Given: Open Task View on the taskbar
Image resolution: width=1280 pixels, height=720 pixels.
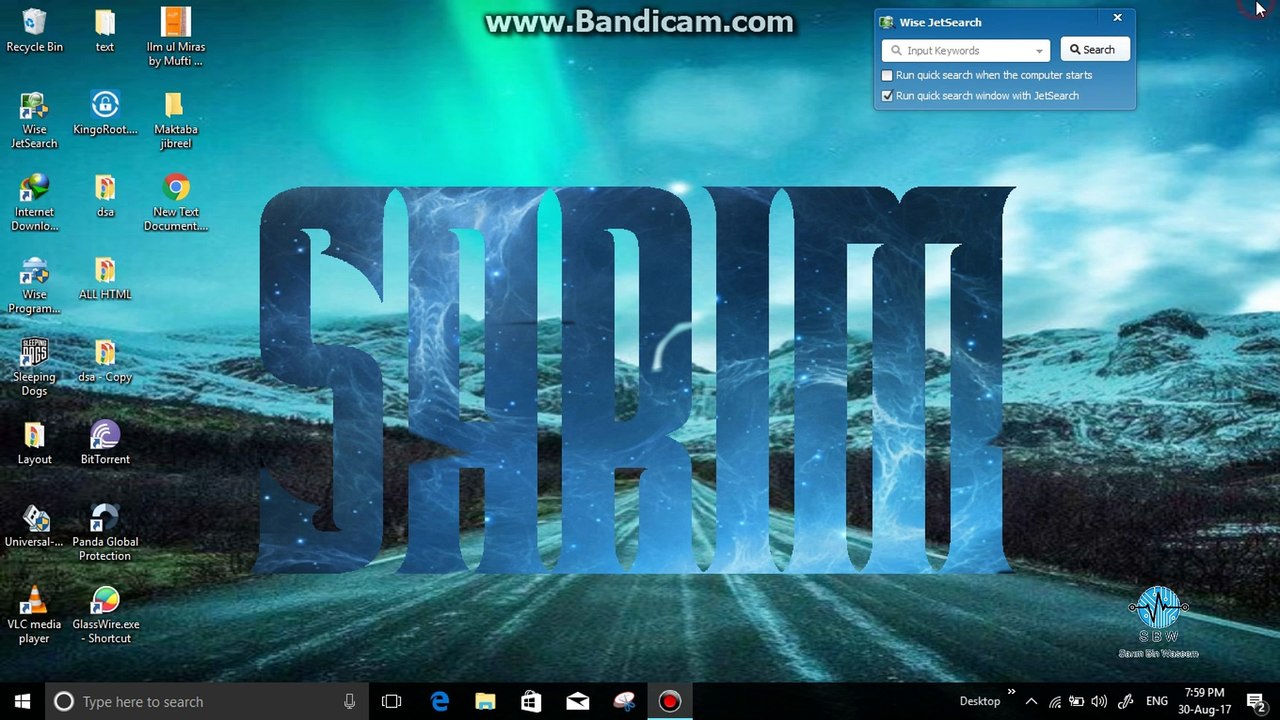Looking at the screenshot, I should [392, 701].
